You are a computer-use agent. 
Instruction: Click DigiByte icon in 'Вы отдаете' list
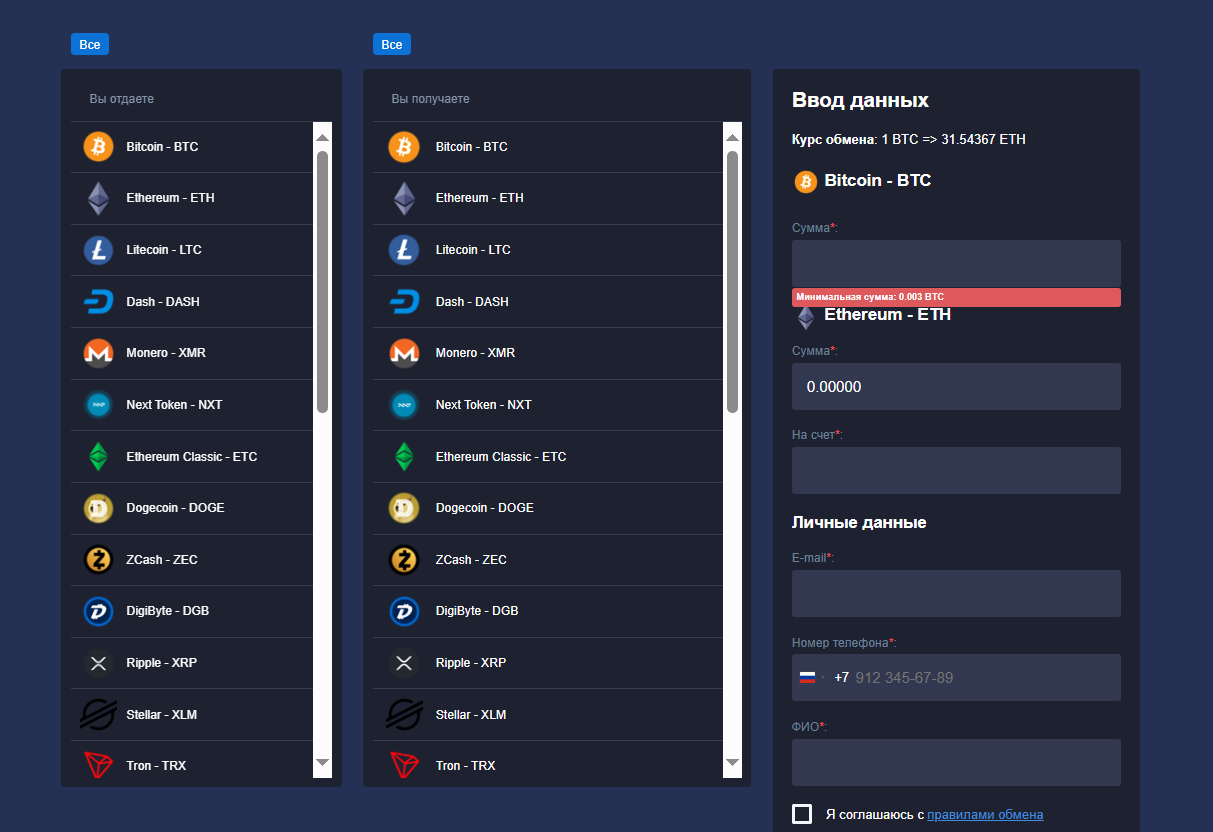point(98,611)
